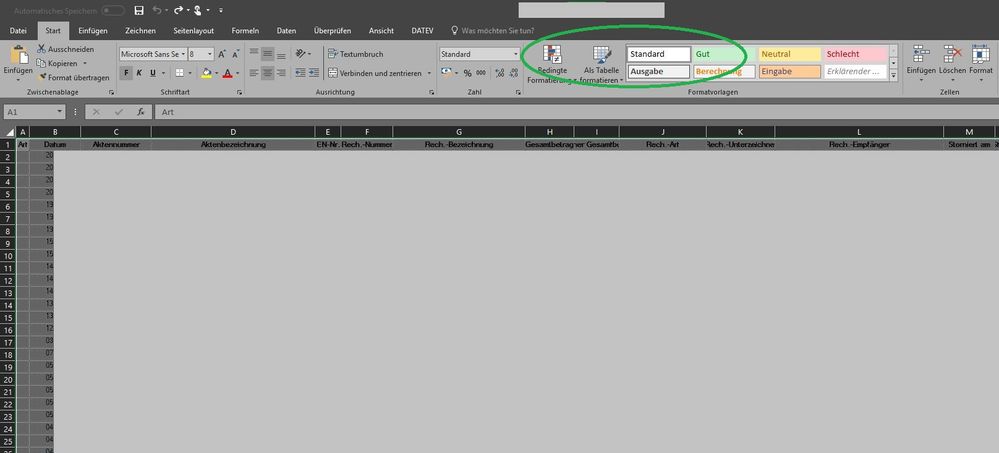Toggle bold formatting (F)
999x453 pixels.
pos(127,73)
